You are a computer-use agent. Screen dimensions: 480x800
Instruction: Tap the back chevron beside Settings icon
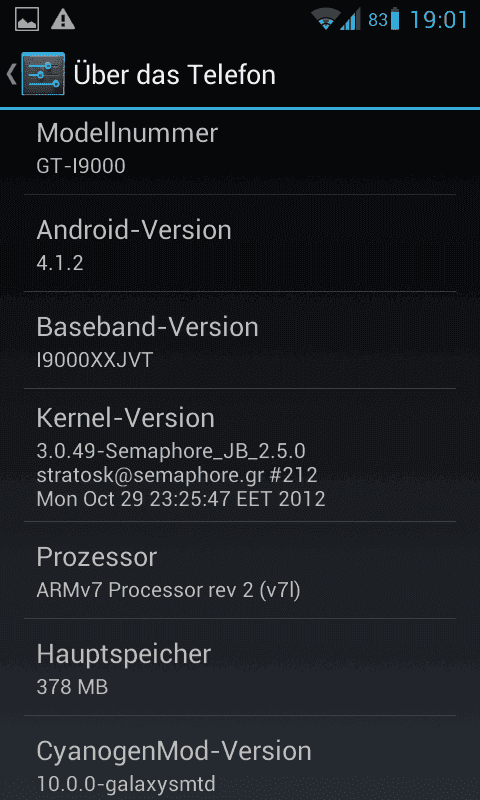[11, 74]
